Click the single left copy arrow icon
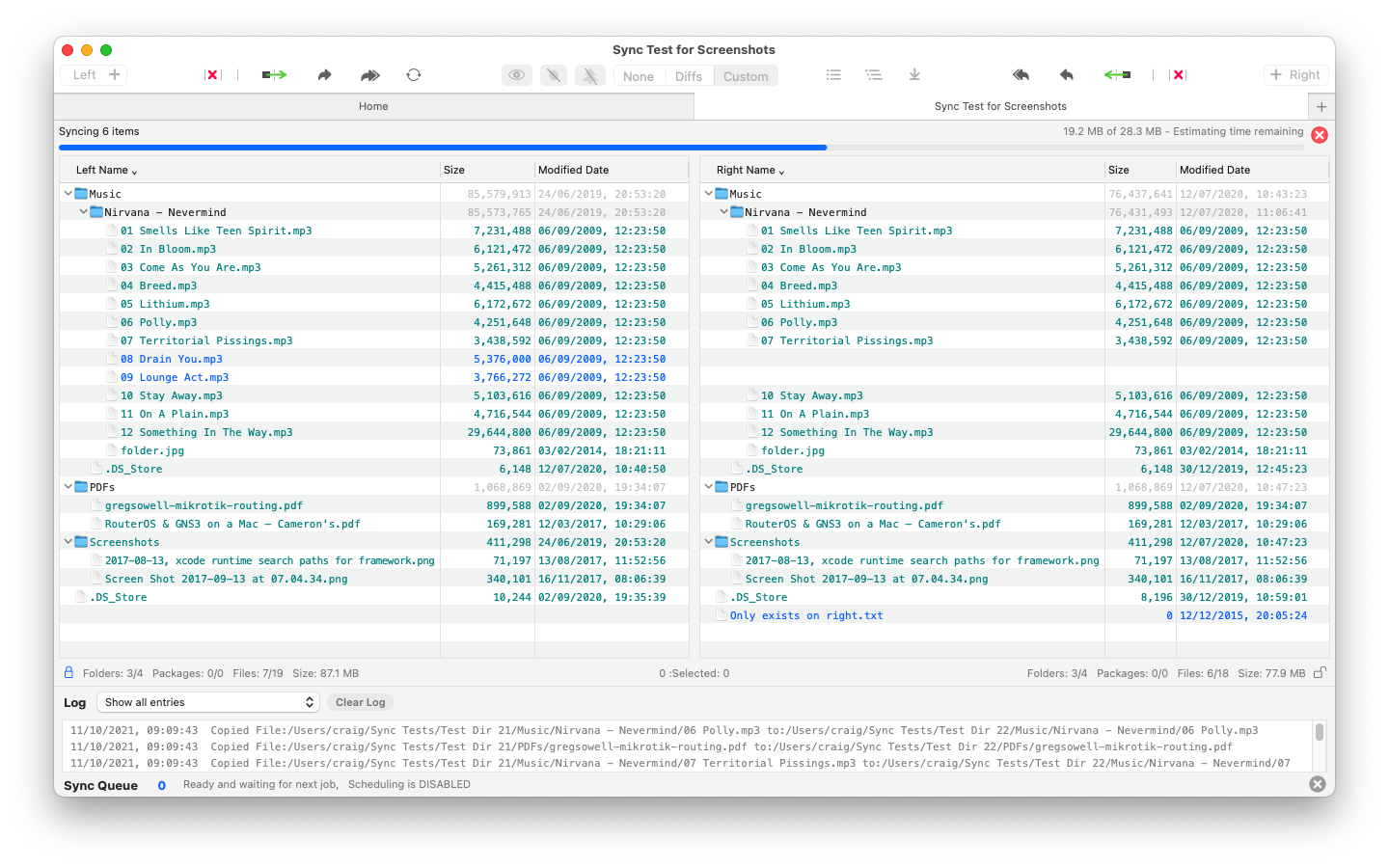1389x868 pixels. click(1066, 75)
